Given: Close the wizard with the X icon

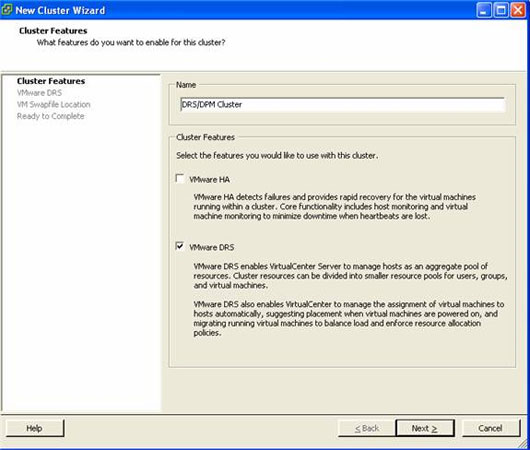Looking at the screenshot, I should (x=518, y=10).
